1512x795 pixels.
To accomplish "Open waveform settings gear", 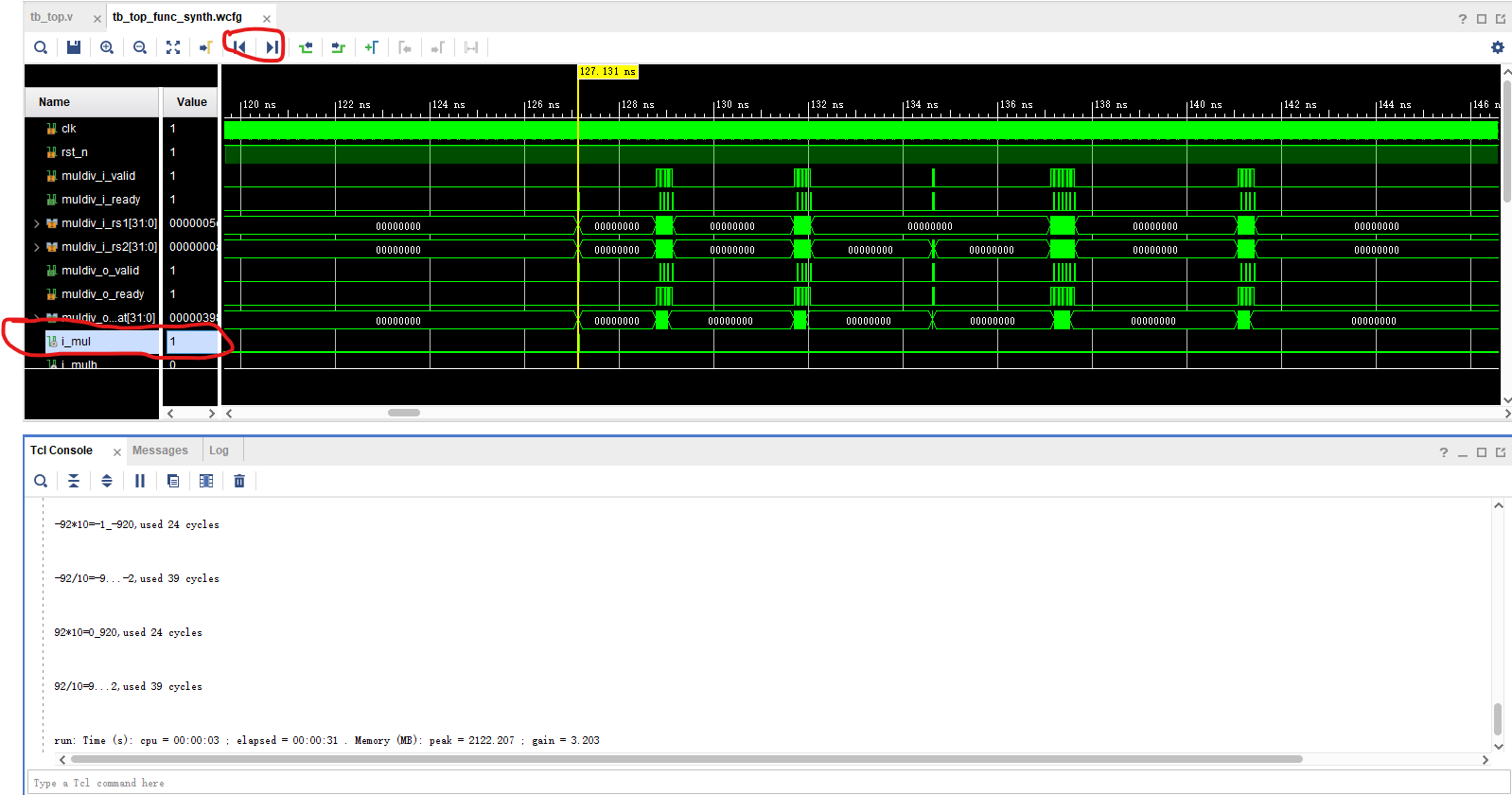I will (1497, 47).
